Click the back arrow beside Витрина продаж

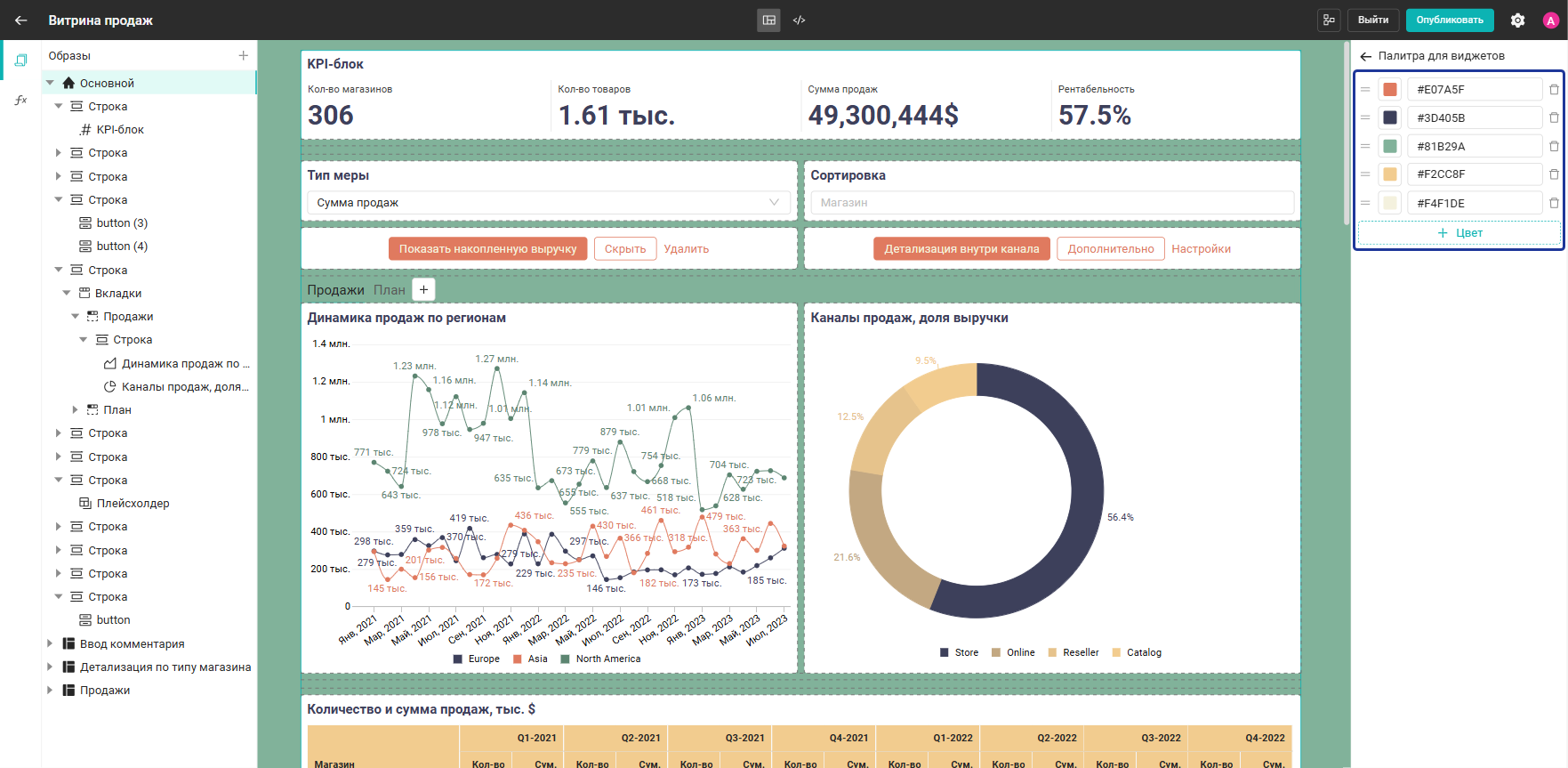pyautogui.click(x=21, y=20)
